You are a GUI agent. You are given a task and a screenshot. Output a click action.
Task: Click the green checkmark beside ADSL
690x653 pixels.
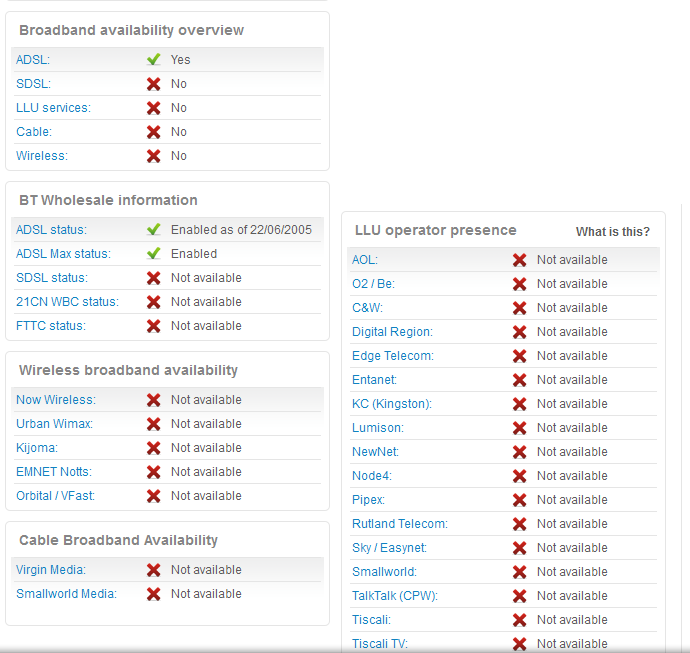[x=154, y=59]
